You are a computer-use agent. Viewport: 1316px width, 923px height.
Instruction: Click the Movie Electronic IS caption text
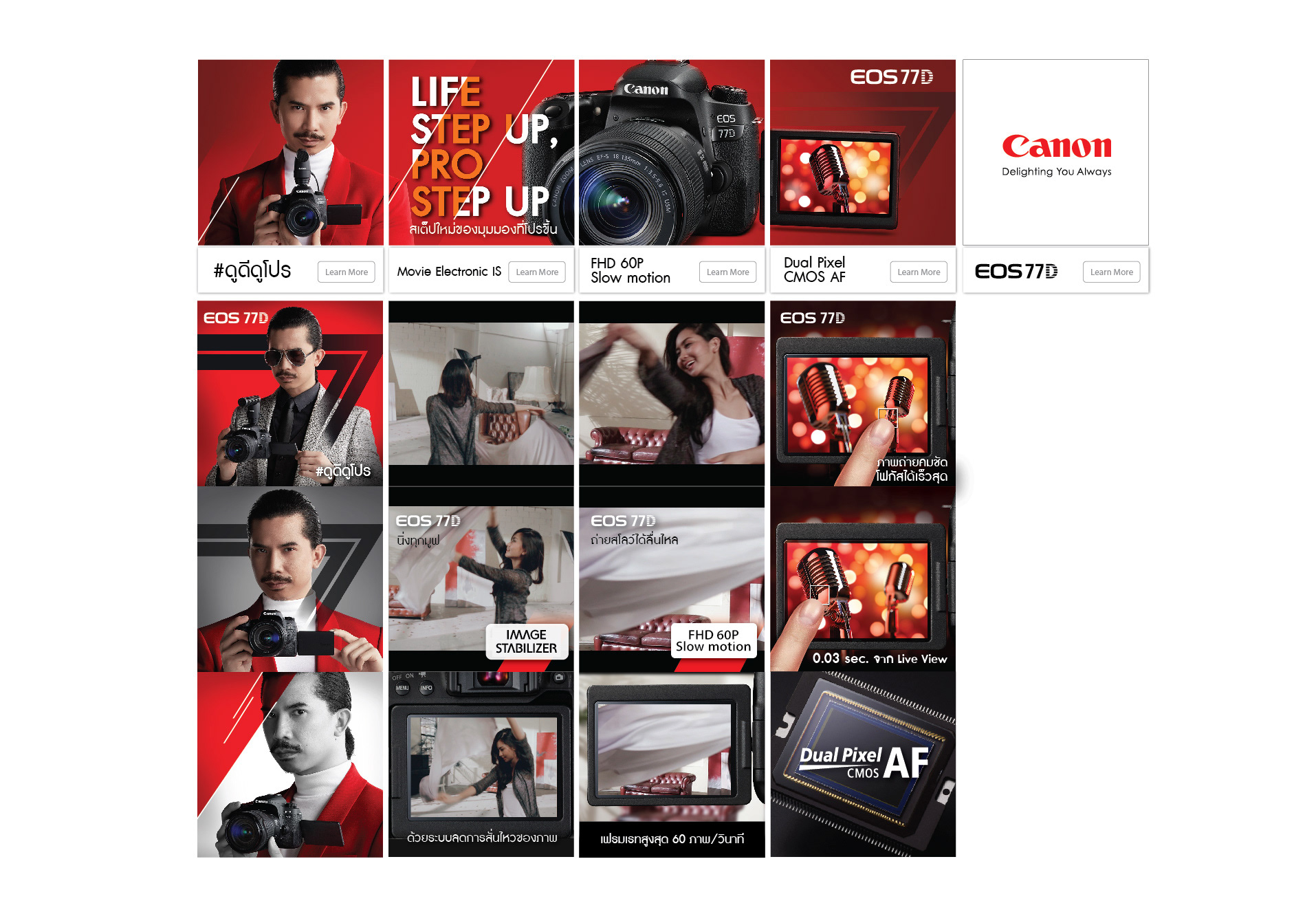[449, 272]
